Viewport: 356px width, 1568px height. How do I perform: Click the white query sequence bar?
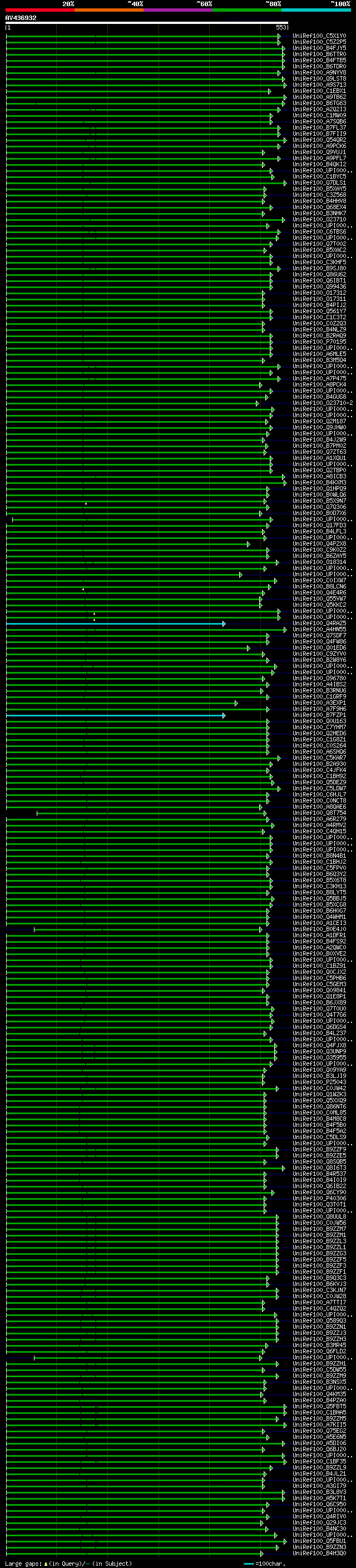[x=147, y=22]
